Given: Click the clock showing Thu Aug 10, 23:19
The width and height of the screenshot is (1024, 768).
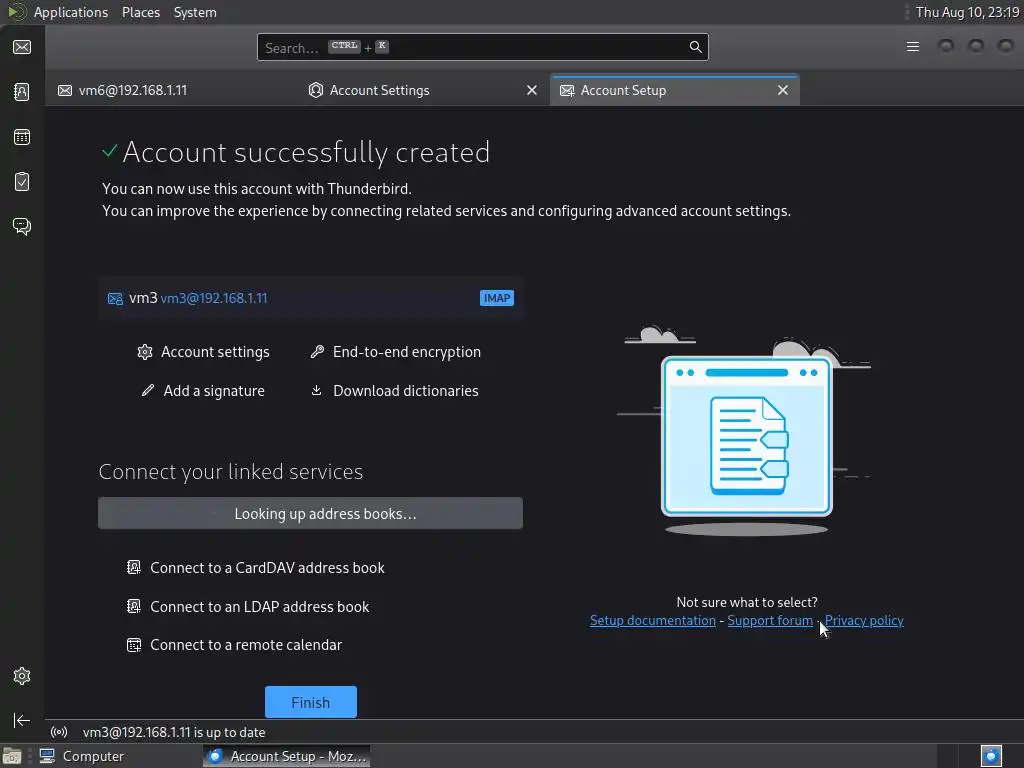Looking at the screenshot, I should point(967,12).
